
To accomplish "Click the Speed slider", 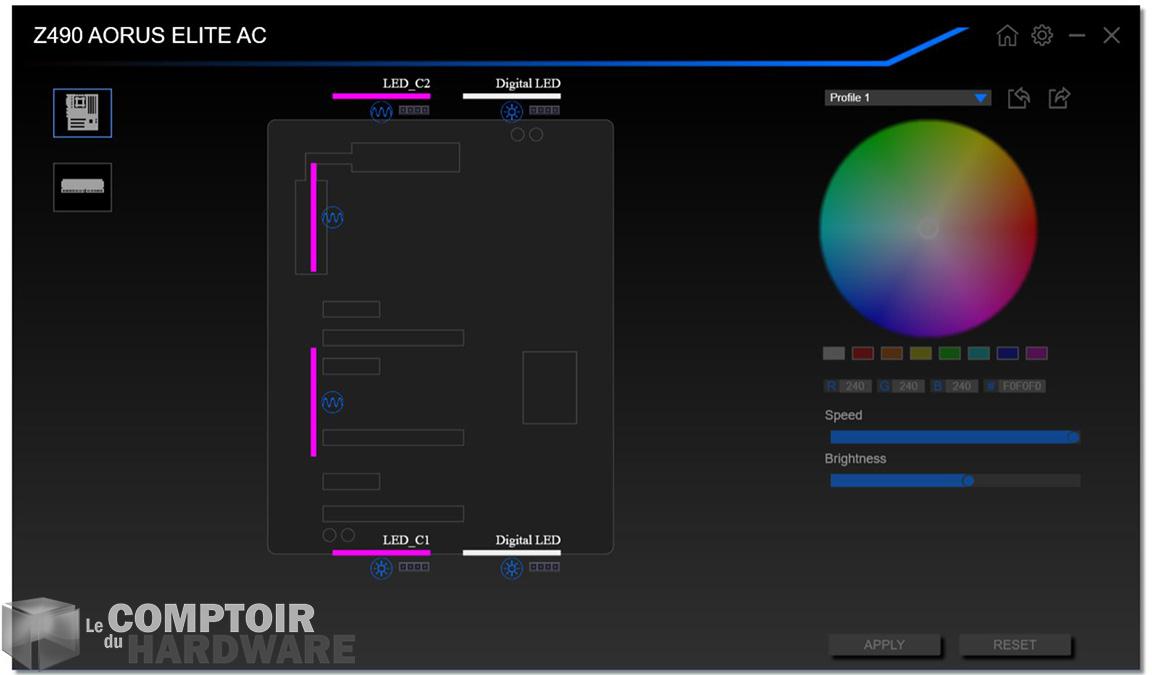I will pos(955,437).
